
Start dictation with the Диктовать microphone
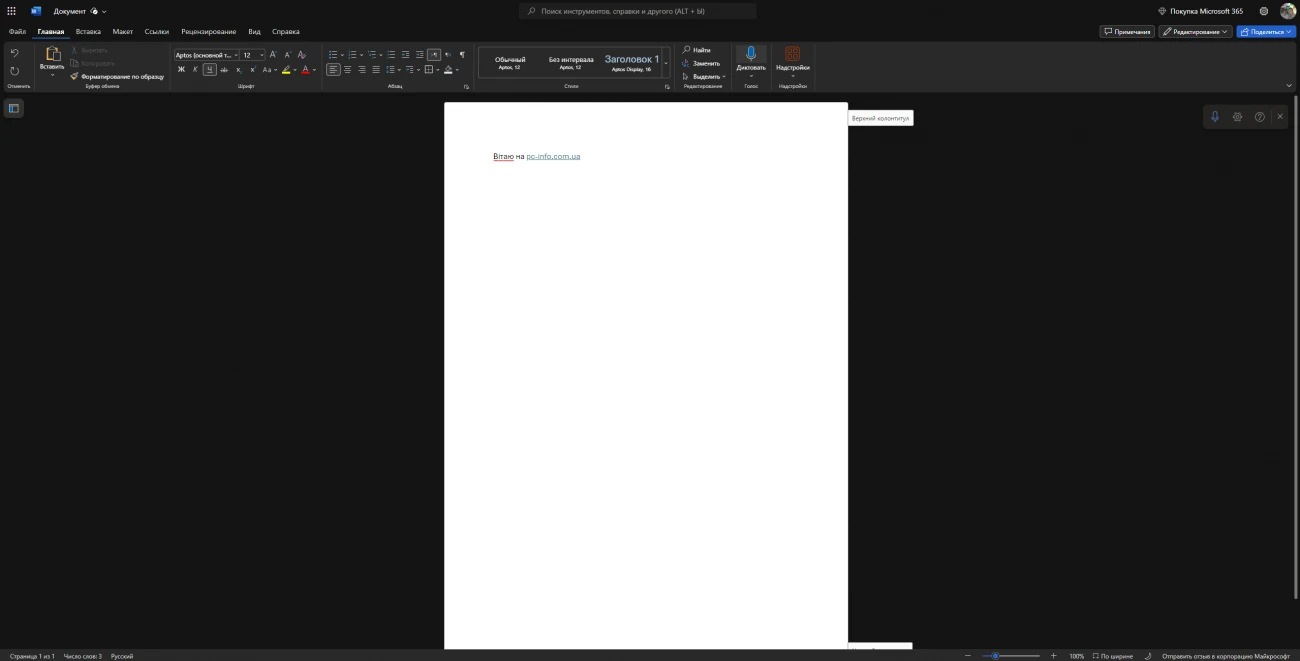coord(751,54)
